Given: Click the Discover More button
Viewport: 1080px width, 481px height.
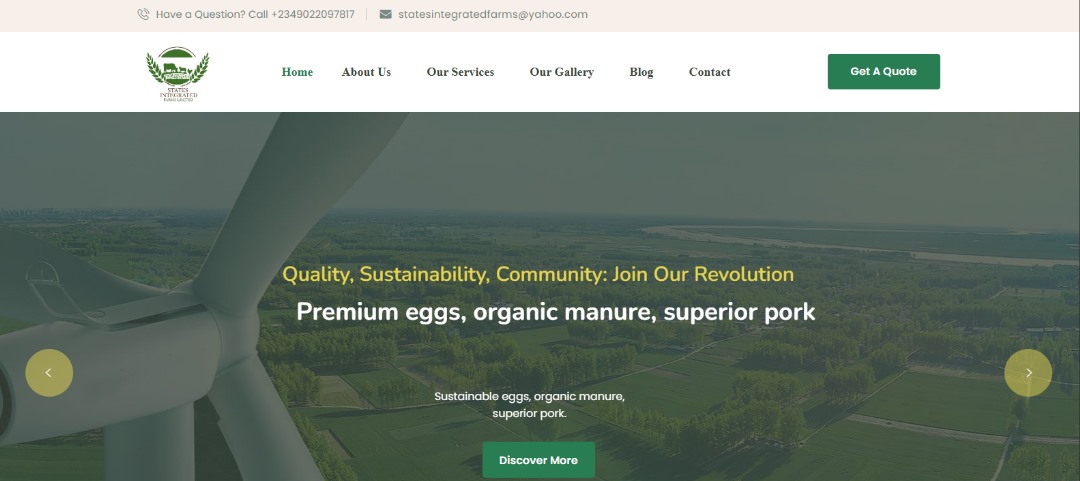Looking at the screenshot, I should click(x=539, y=460).
